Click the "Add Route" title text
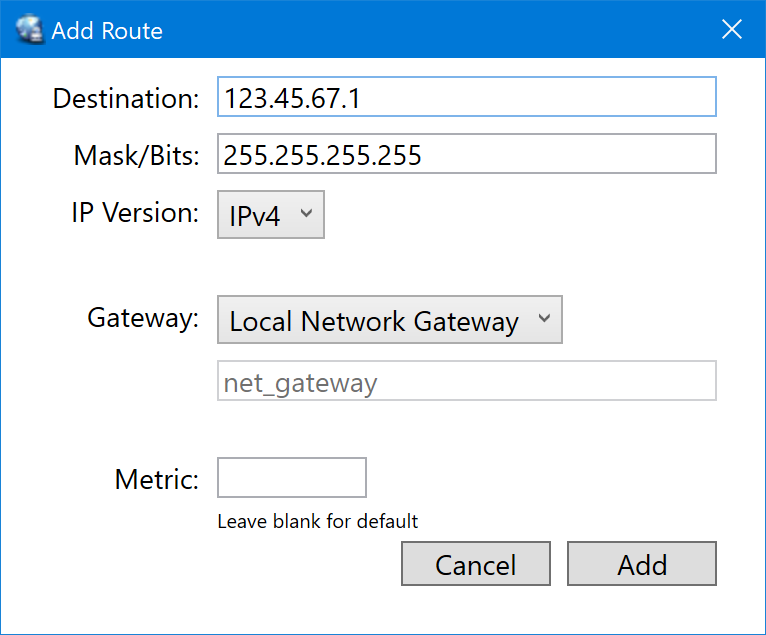The height and width of the screenshot is (635, 766). (107, 31)
